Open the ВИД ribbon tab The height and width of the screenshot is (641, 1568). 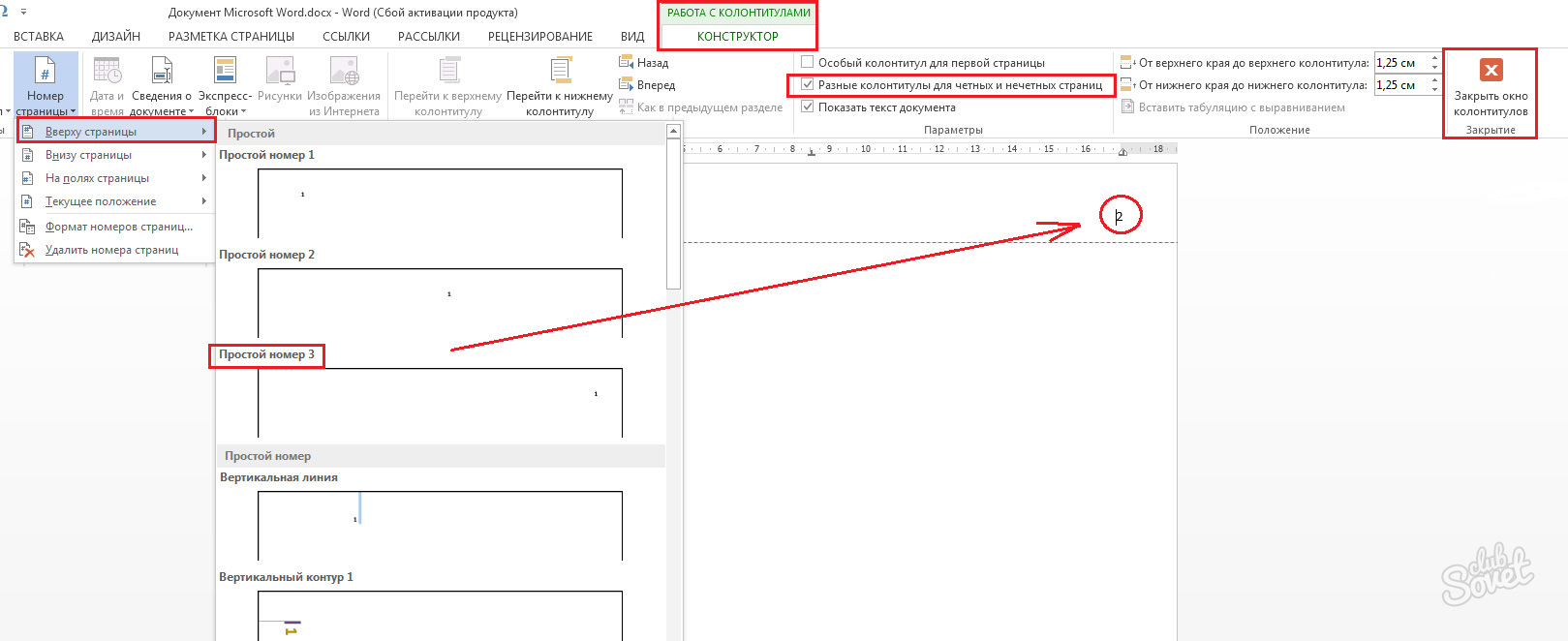[x=632, y=36]
